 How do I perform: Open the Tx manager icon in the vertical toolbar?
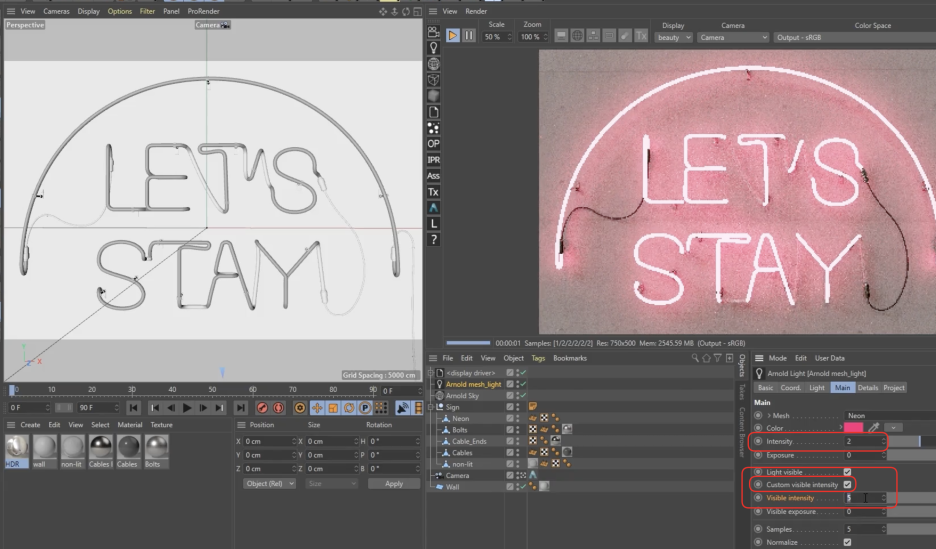coord(433,192)
